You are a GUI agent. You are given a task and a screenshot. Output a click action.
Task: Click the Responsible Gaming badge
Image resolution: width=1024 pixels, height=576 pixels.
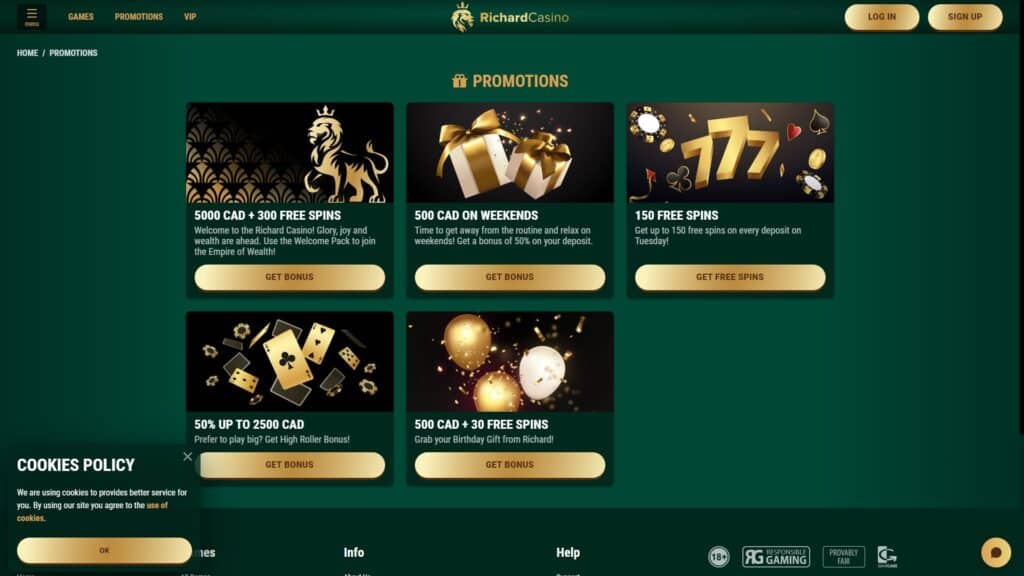pyautogui.click(x=776, y=556)
